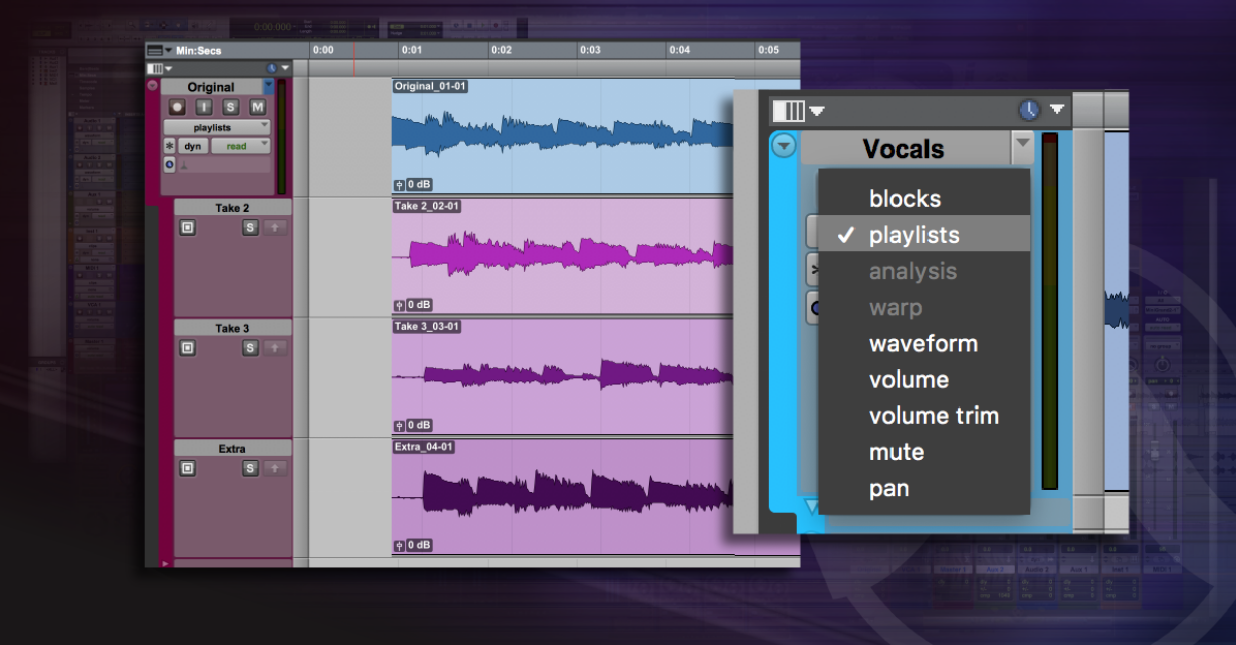The height and width of the screenshot is (645, 1236).
Task: Open the Original track view selector showing playlists
Action: [x=217, y=127]
